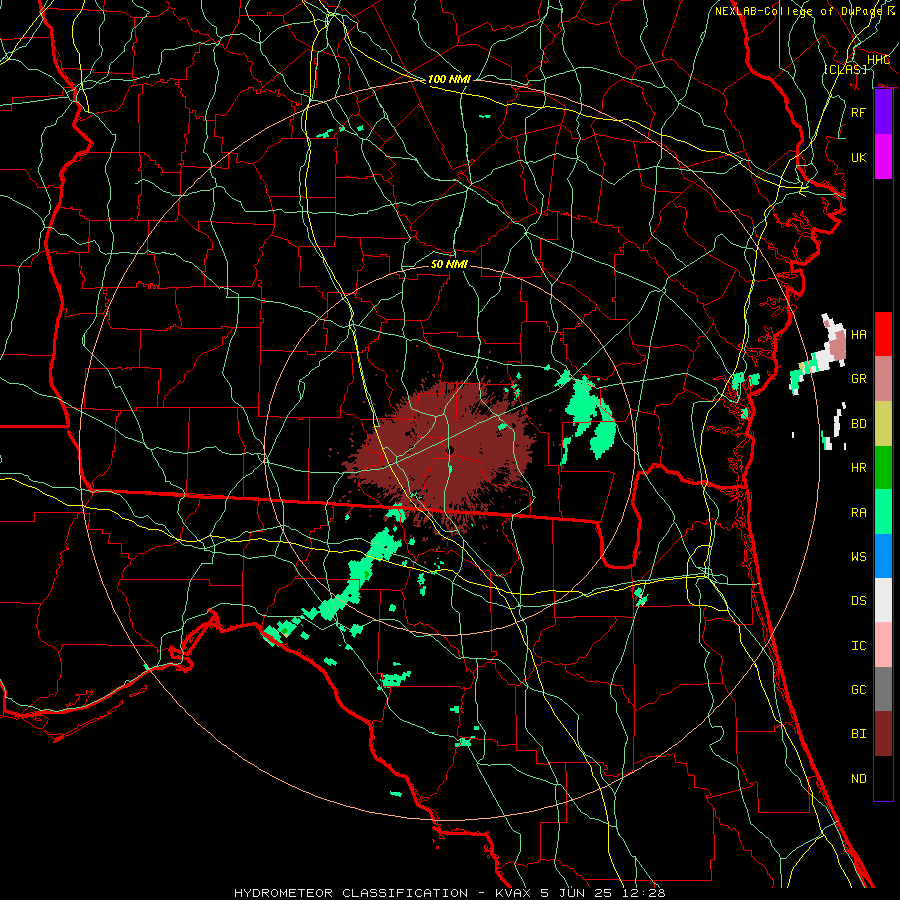Click the 'BI' legend label
The height and width of the screenshot is (900, 900).
pyautogui.click(x=858, y=734)
